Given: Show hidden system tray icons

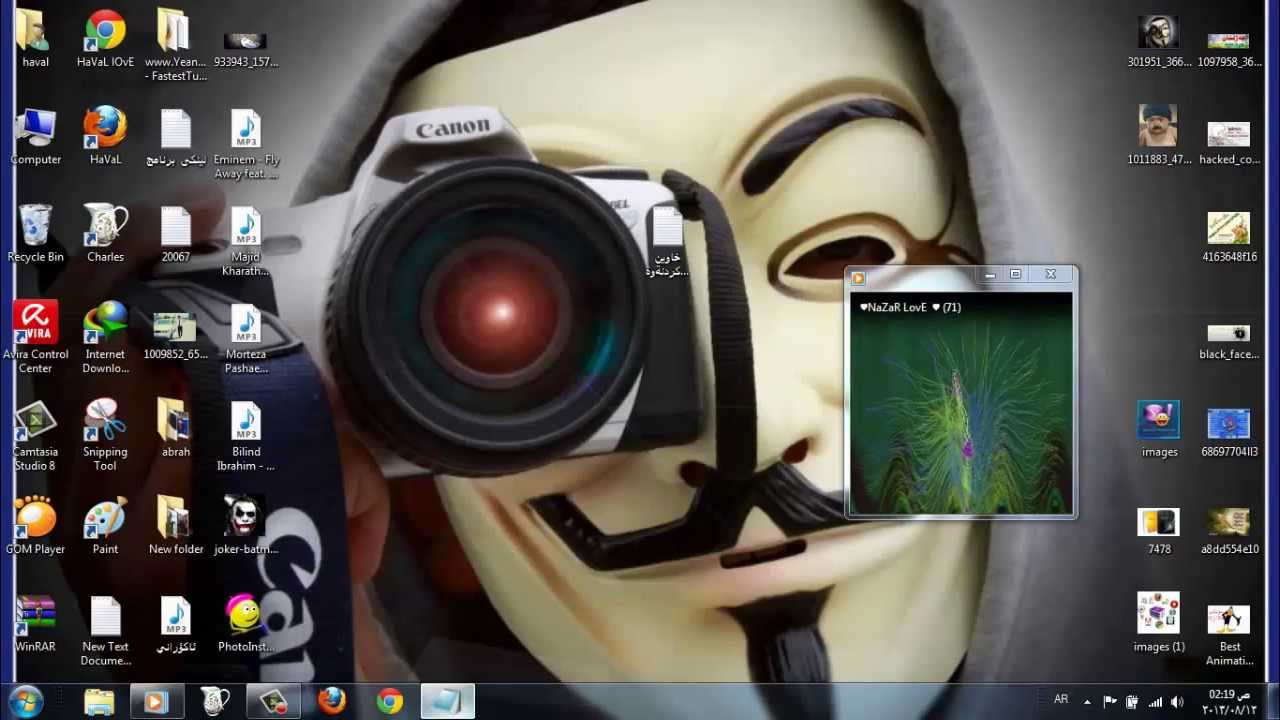Looking at the screenshot, I should coord(1088,702).
